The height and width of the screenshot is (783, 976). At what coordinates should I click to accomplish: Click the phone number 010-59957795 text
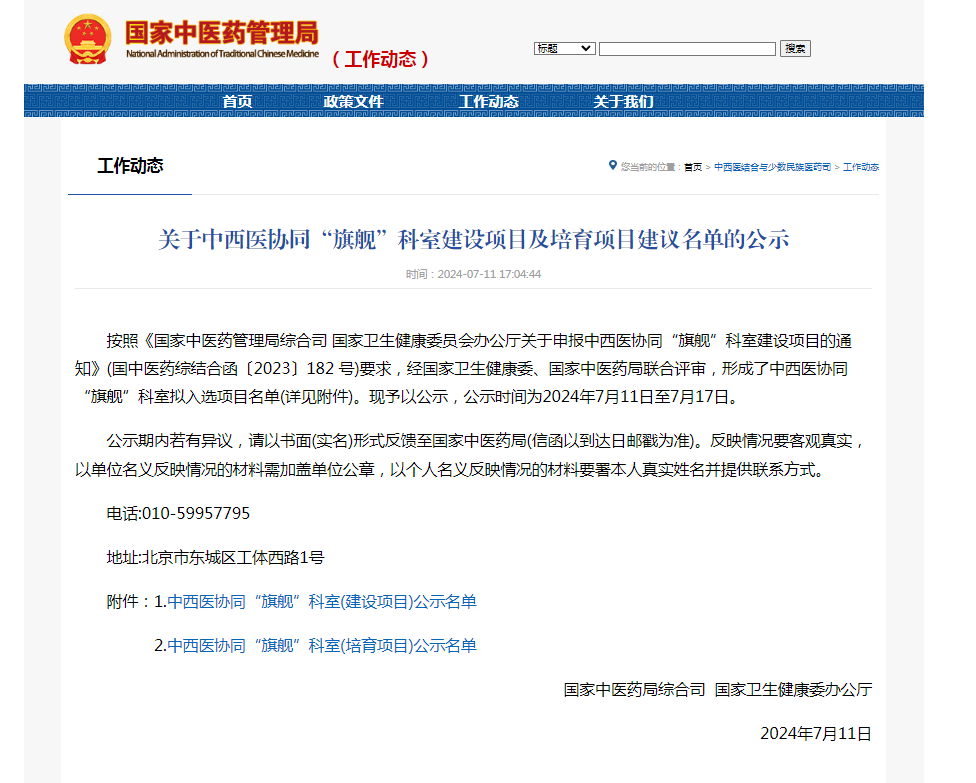tap(178, 513)
